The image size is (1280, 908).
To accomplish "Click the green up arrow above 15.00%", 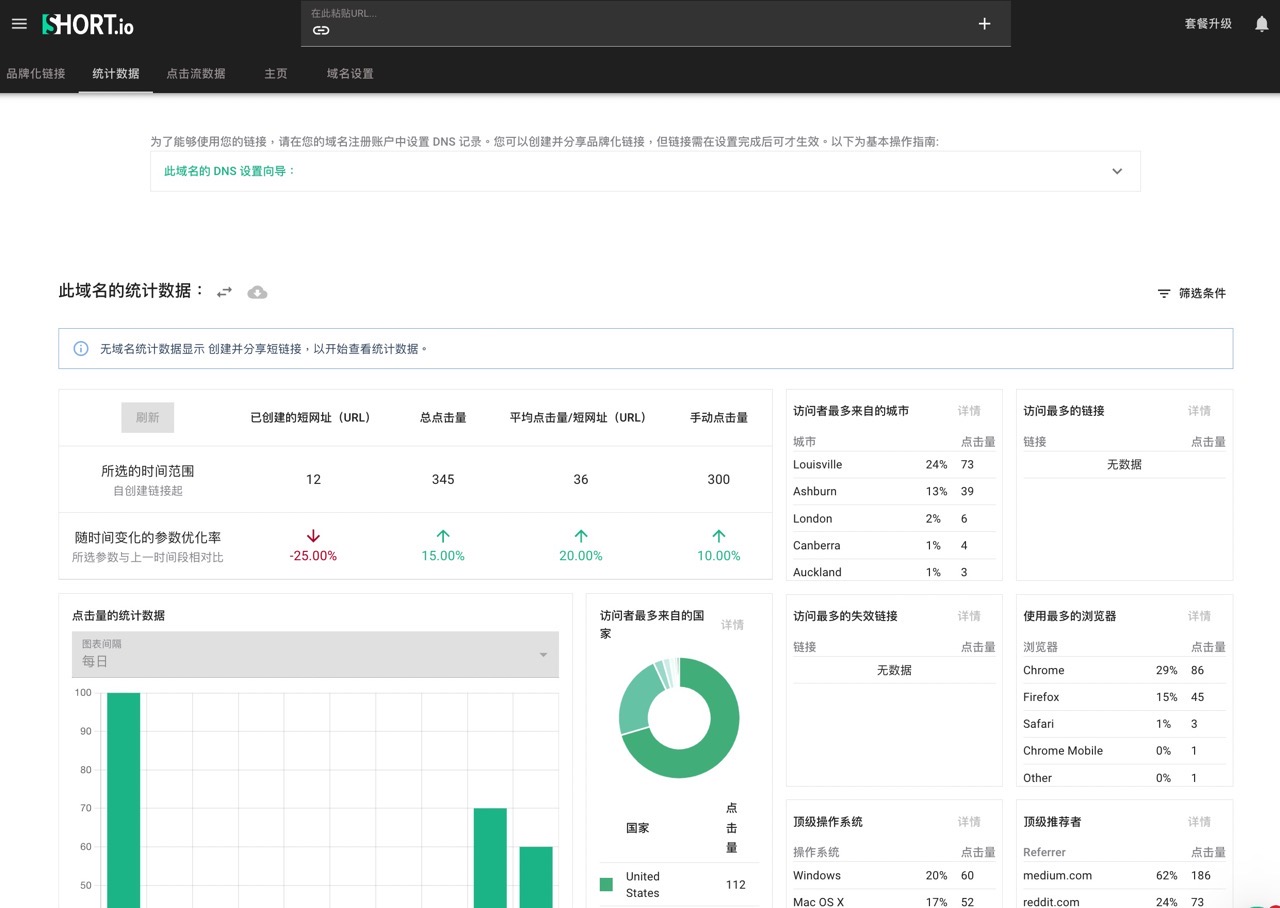I will click(x=443, y=536).
